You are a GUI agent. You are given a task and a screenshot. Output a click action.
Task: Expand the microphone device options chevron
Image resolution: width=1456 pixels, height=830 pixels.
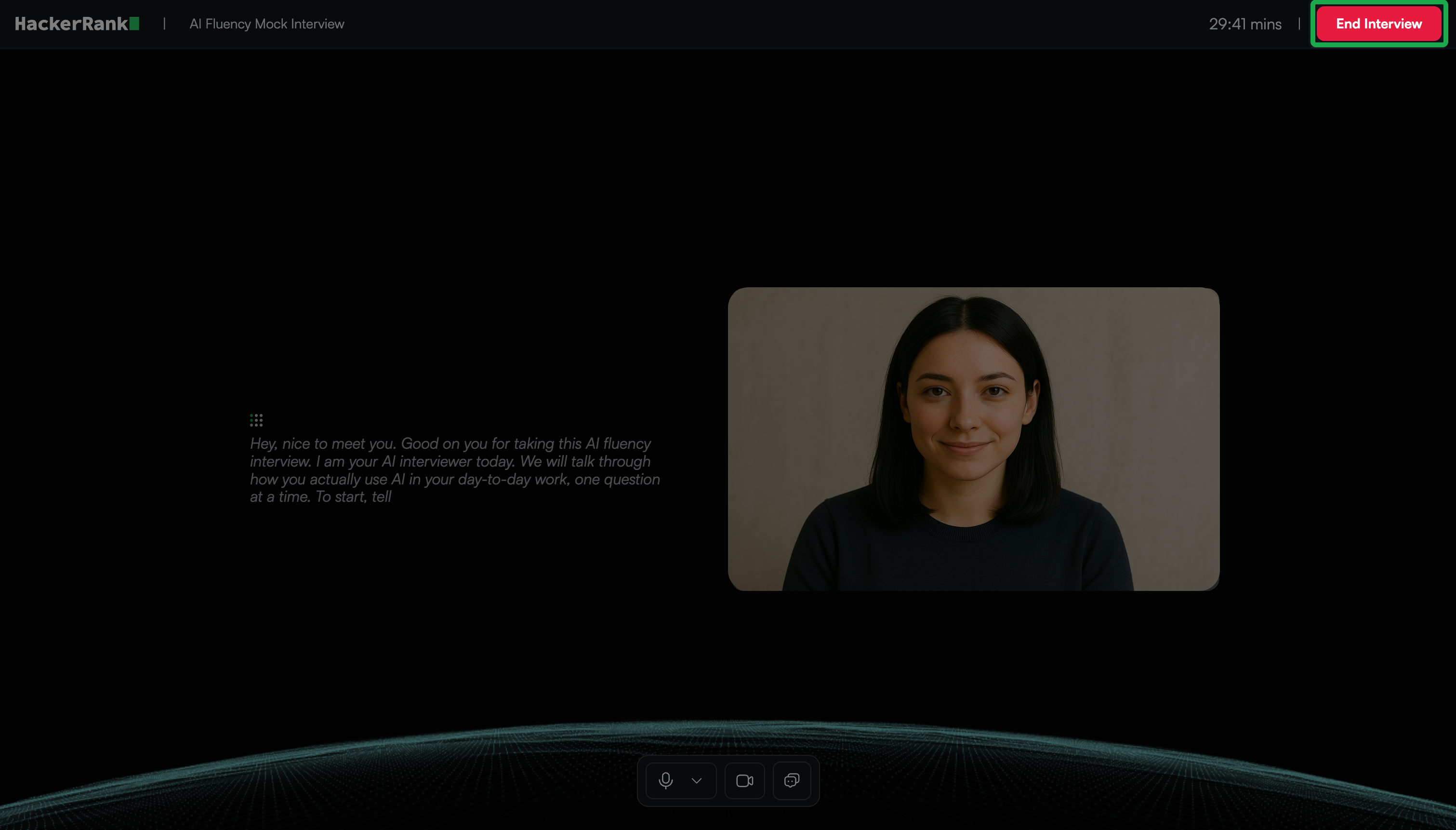(696, 780)
